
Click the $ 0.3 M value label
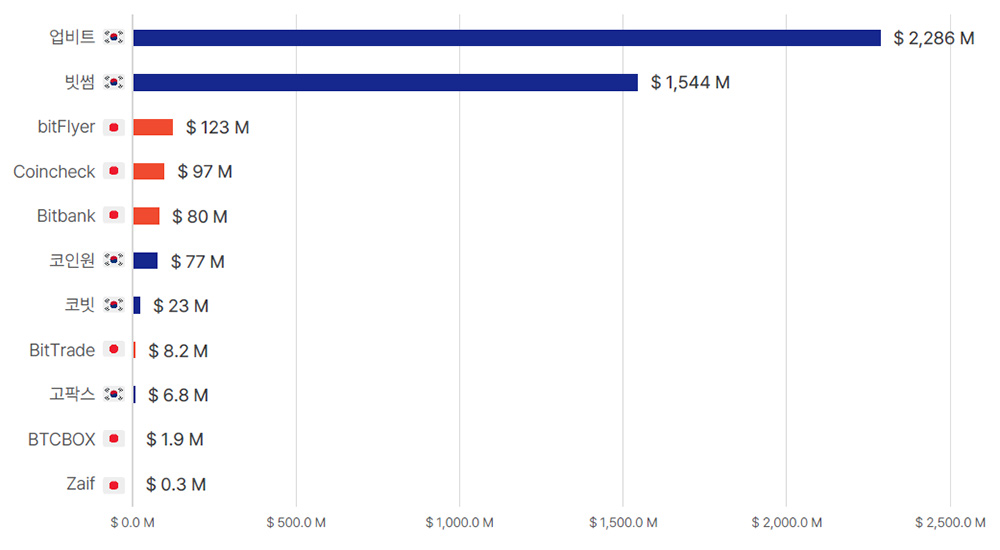176,484
